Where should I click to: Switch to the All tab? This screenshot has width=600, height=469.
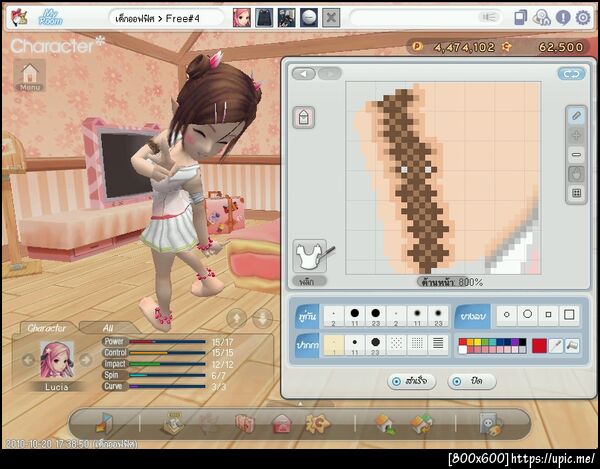(x=108, y=328)
